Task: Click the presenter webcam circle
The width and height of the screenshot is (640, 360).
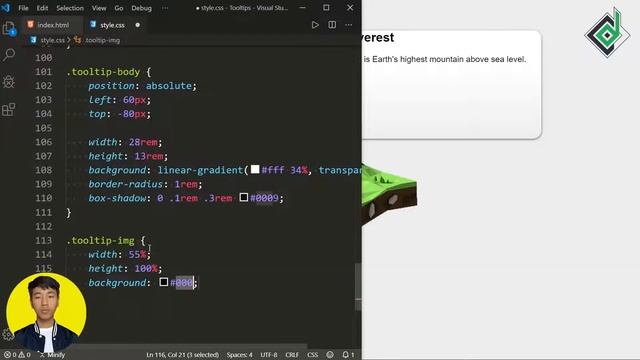Action: (x=46, y=313)
